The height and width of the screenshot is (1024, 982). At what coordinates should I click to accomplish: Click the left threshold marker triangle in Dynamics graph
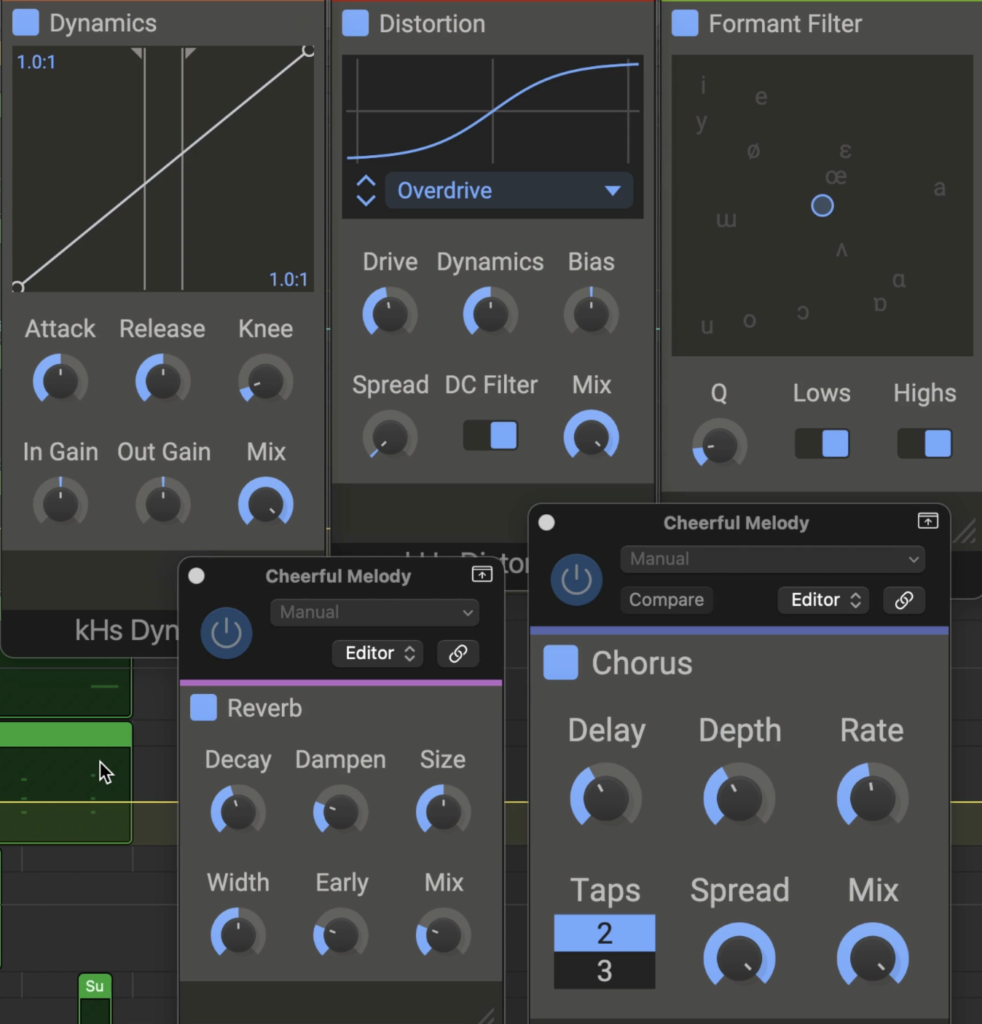point(138,53)
